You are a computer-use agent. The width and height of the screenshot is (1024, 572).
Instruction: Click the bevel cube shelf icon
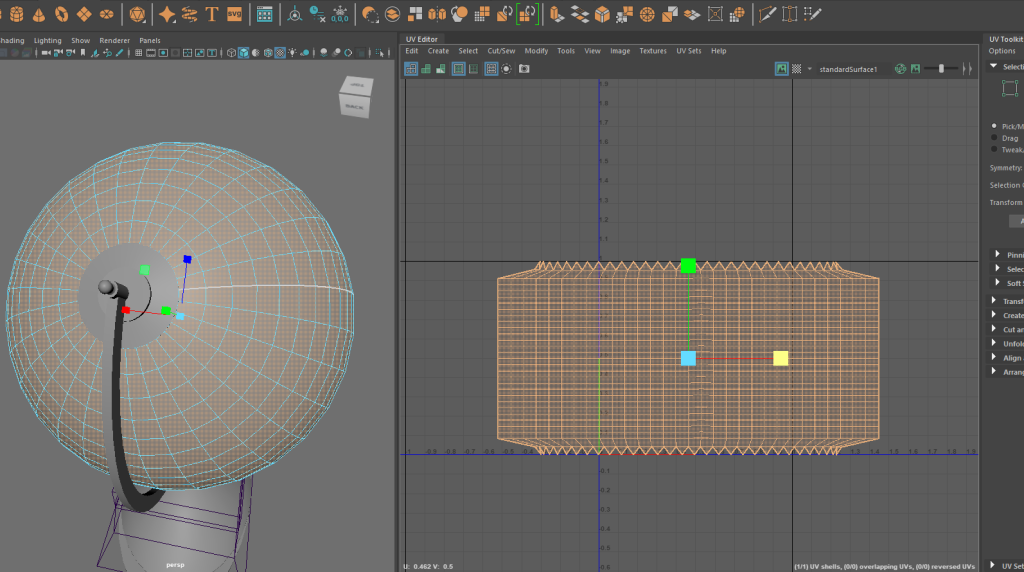(602, 14)
